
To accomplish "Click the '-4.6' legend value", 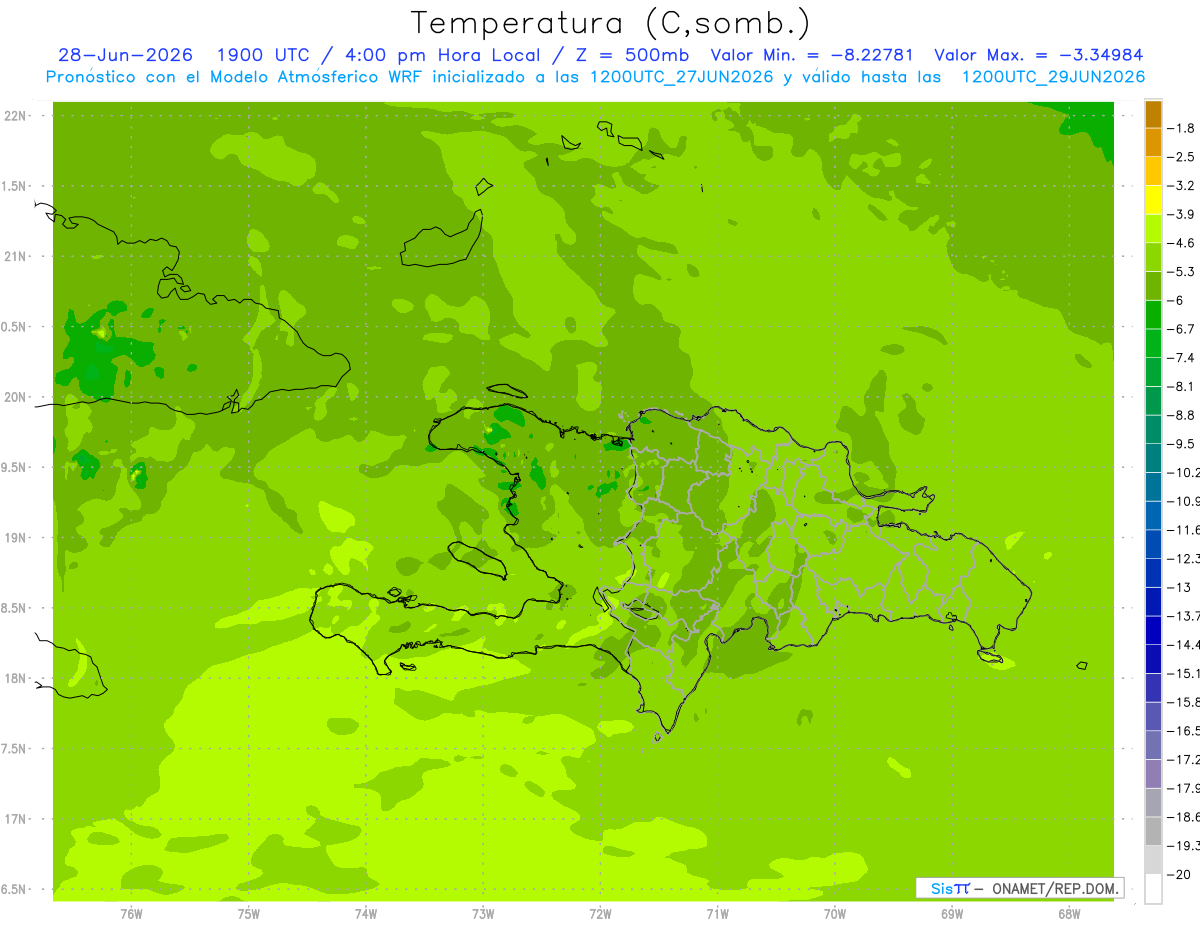I will (x=1180, y=243).
